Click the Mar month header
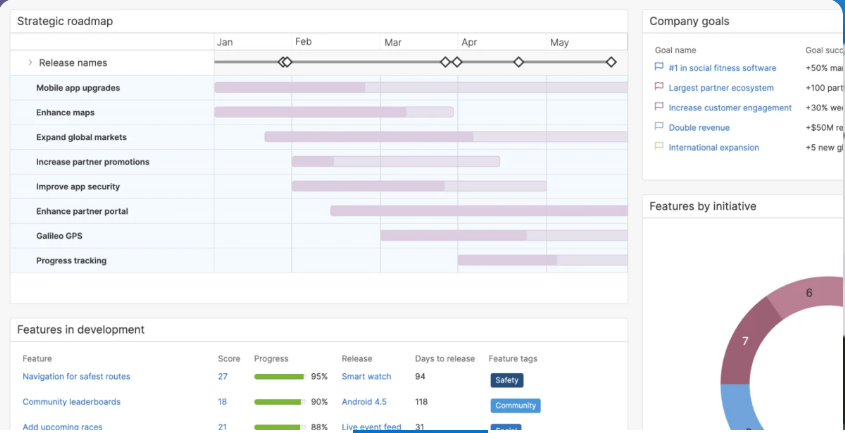This screenshot has height=433, width=845. (393, 42)
